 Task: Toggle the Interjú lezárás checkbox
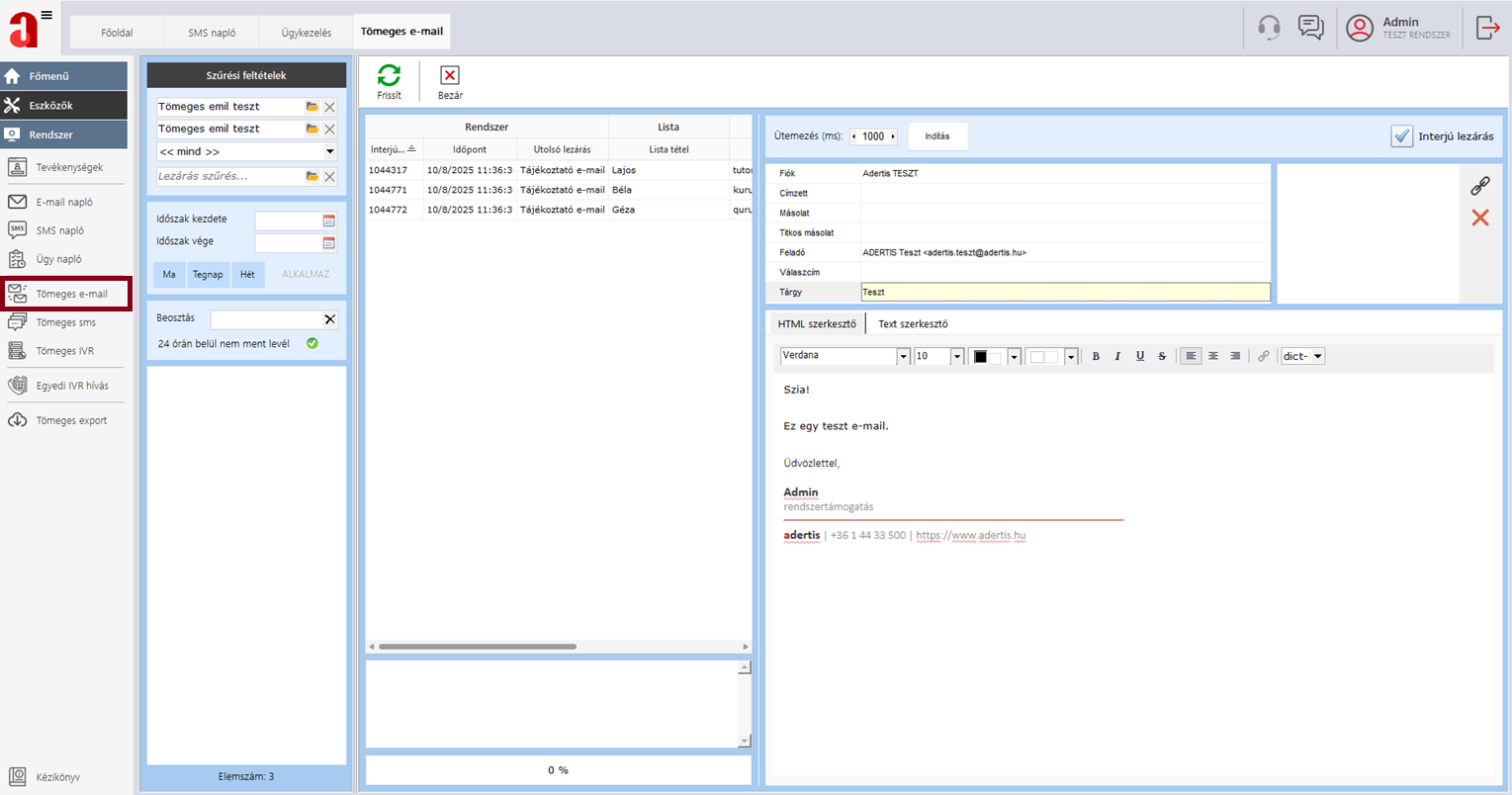[1401, 136]
